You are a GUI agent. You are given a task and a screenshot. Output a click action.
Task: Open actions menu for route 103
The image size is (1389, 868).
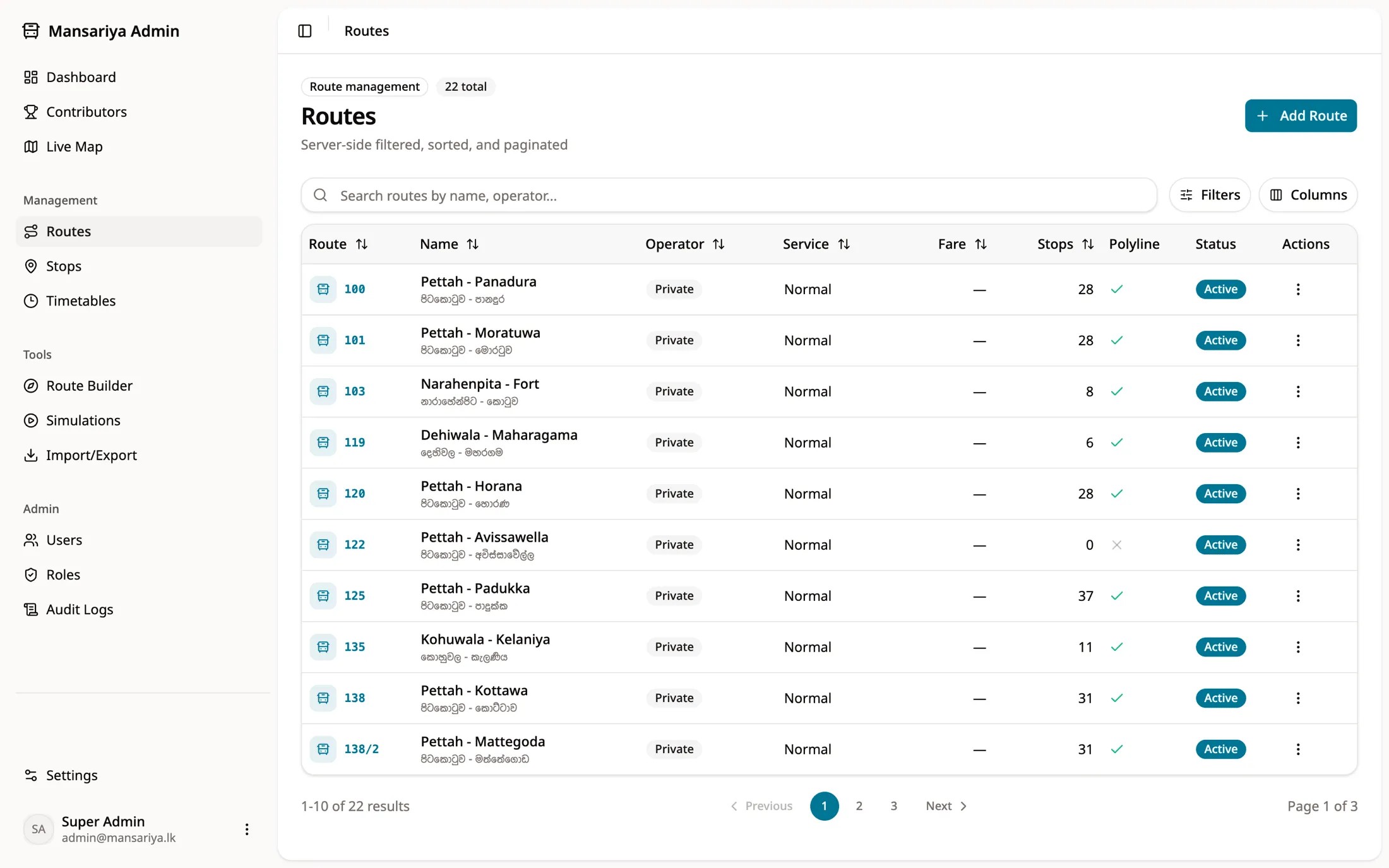(1298, 391)
